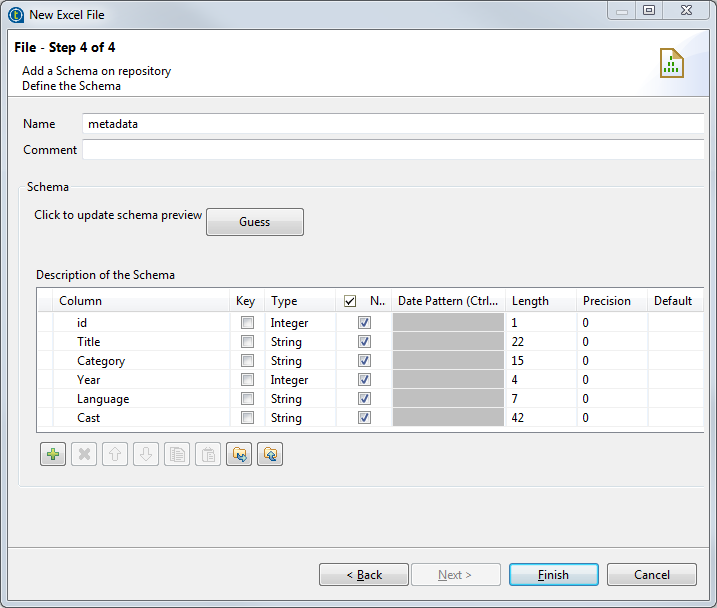Toggle the Key checkbox for id row

[247, 323]
